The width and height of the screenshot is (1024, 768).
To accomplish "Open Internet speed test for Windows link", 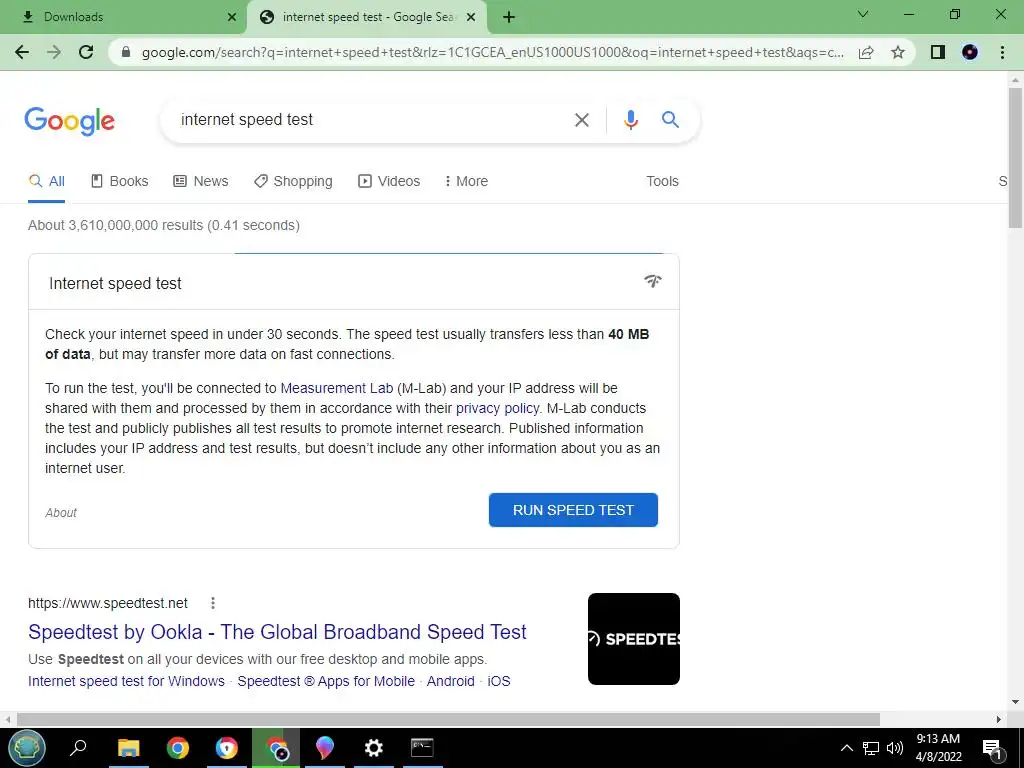I will point(126,681).
